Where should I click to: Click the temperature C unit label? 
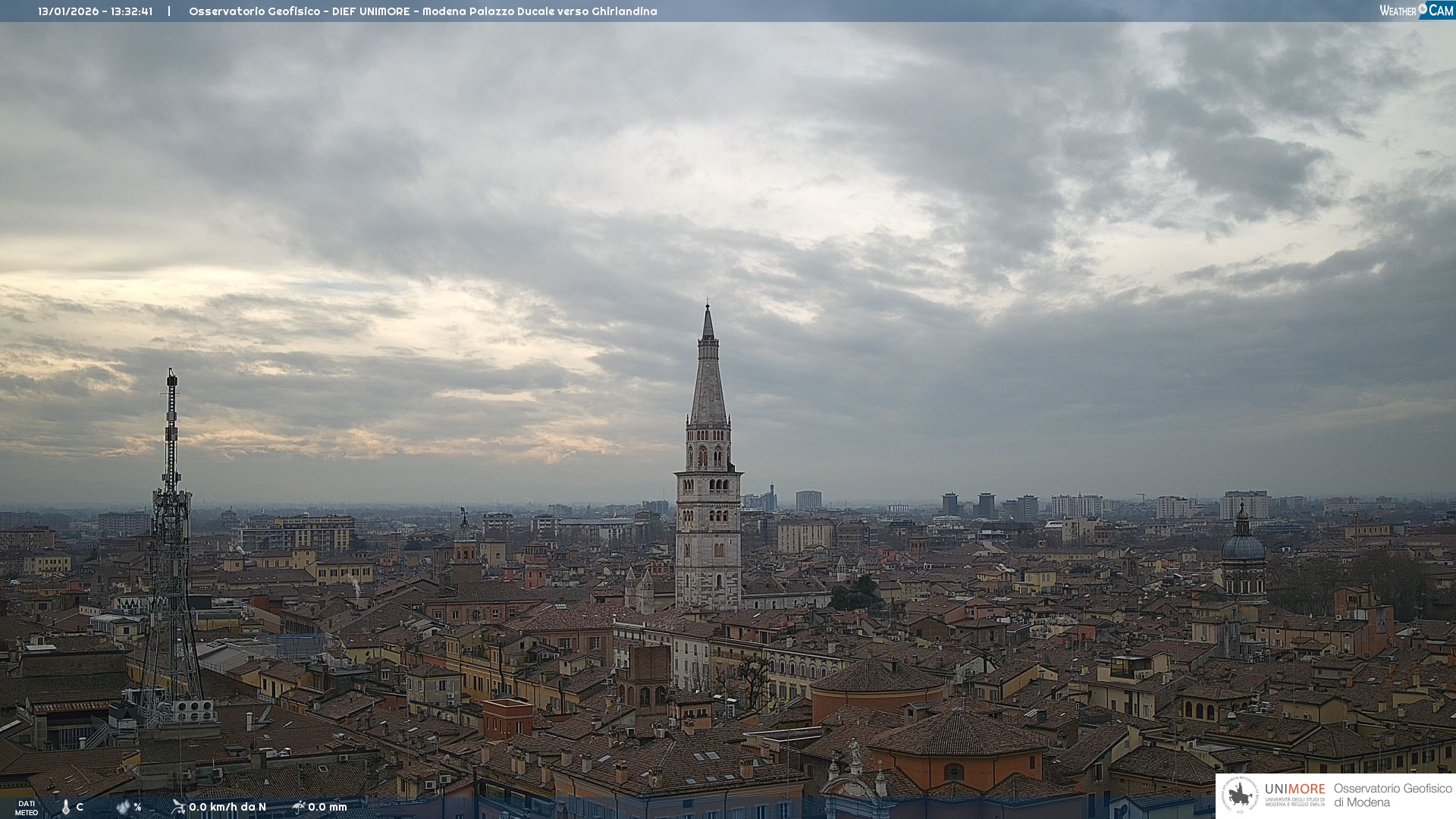click(80, 807)
